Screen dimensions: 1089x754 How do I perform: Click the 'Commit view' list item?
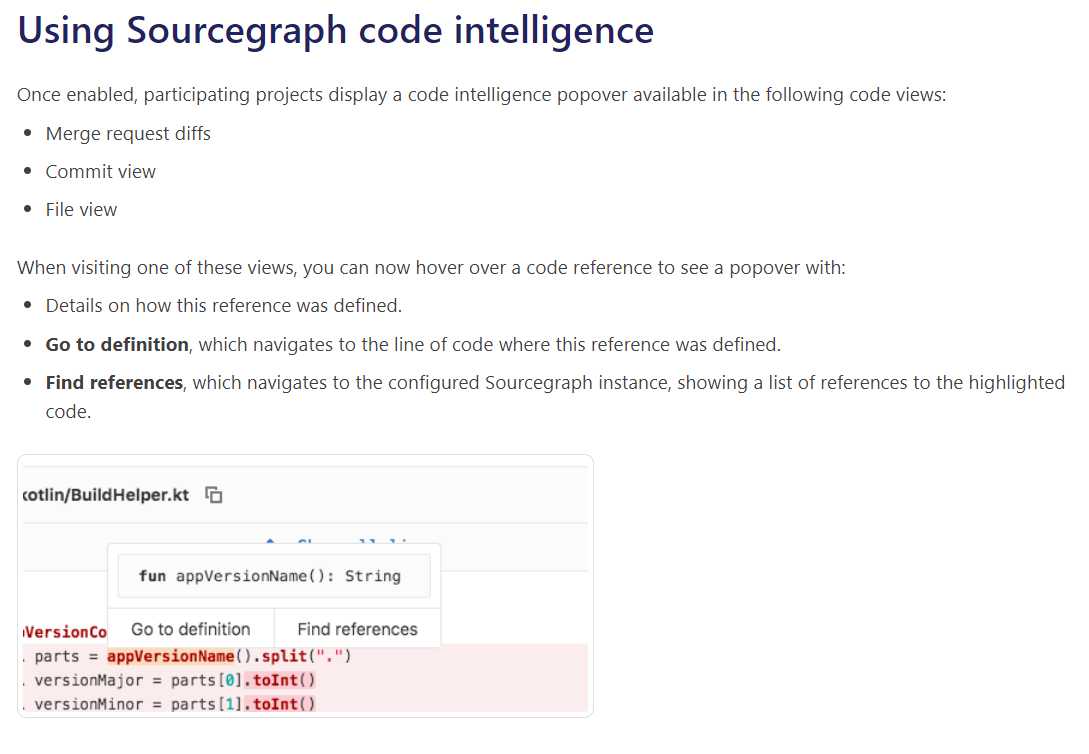[101, 171]
